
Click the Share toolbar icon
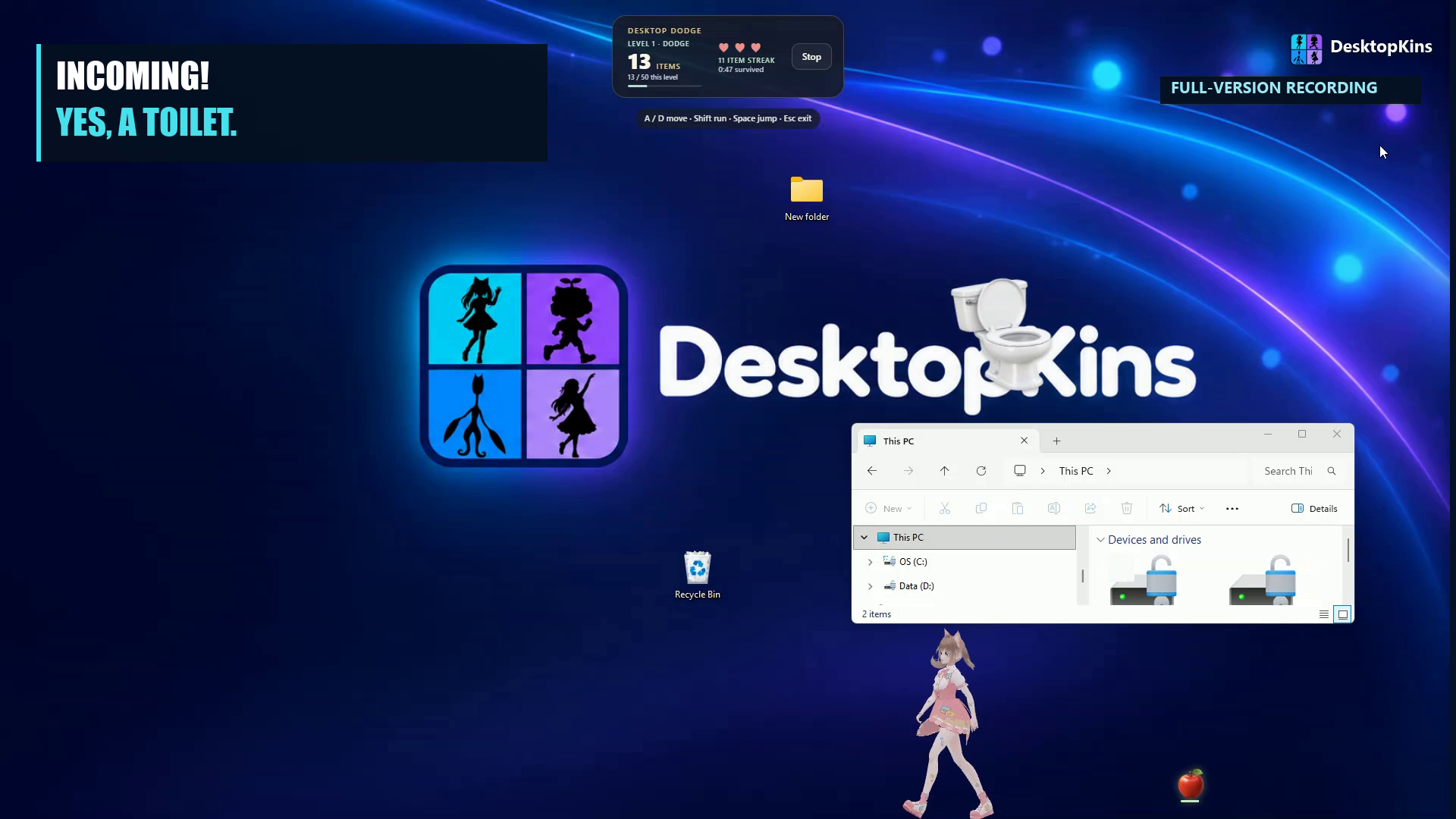[1090, 509]
